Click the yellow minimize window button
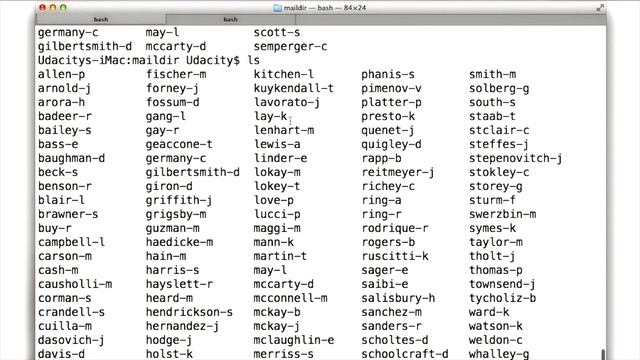Image resolution: width=640 pixels, height=360 pixels. coord(53,8)
